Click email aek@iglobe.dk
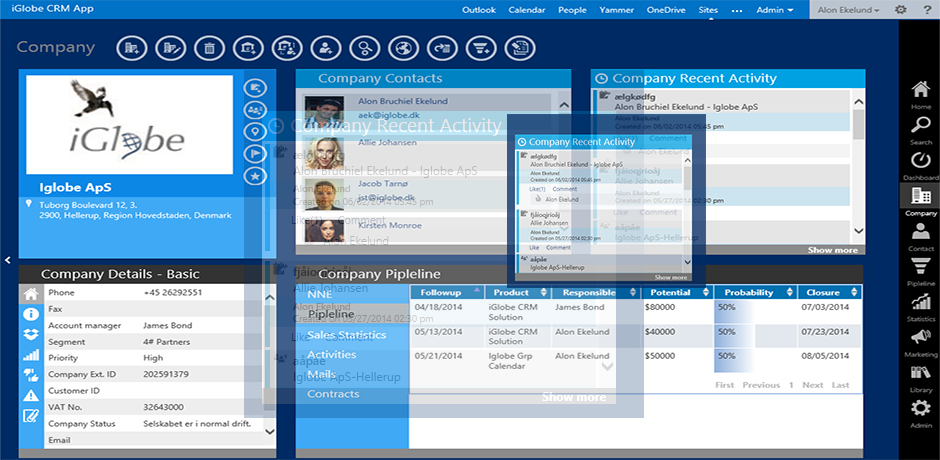The image size is (940, 460). 387,114
